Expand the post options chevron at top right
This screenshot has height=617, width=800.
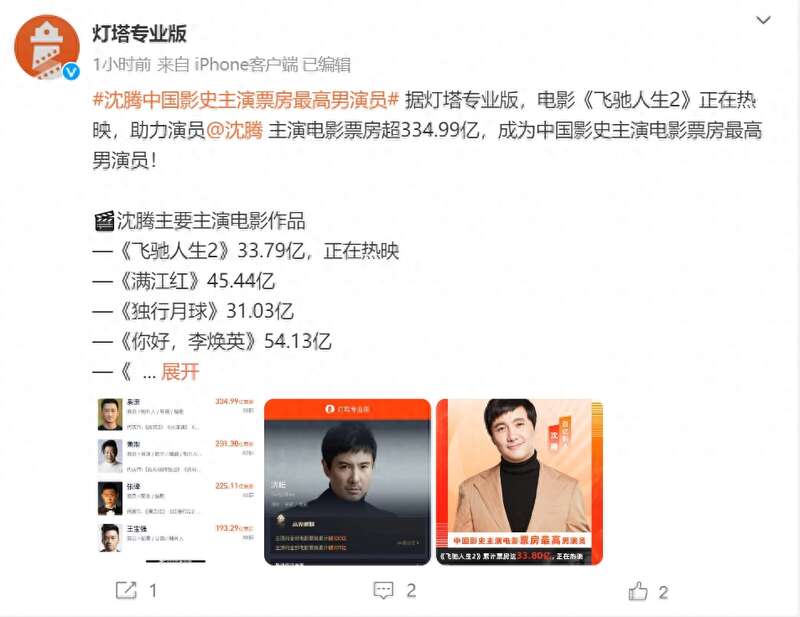tap(763, 20)
